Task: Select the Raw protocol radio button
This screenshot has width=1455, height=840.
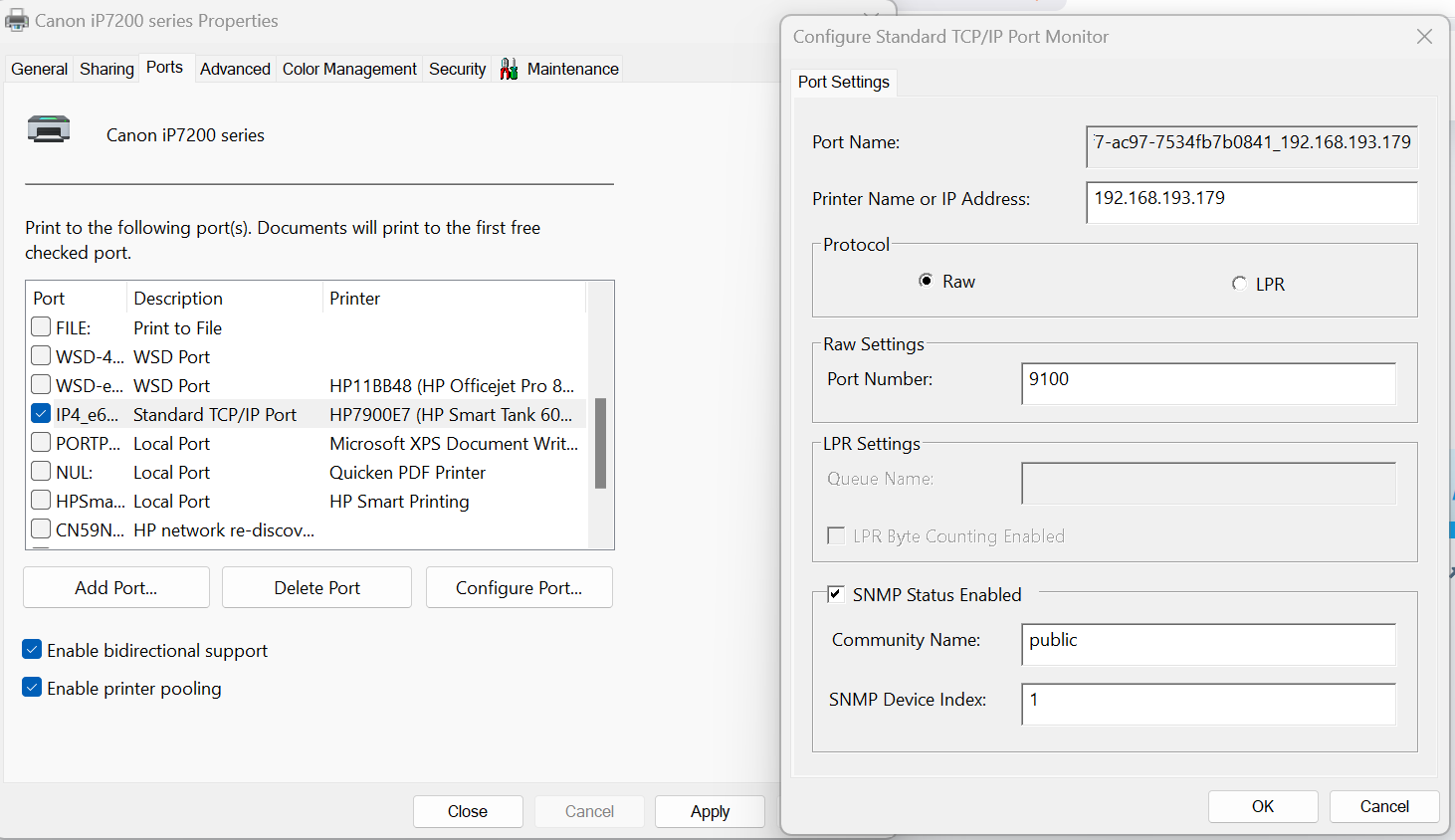Action: pyautogui.click(x=926, y=281)
